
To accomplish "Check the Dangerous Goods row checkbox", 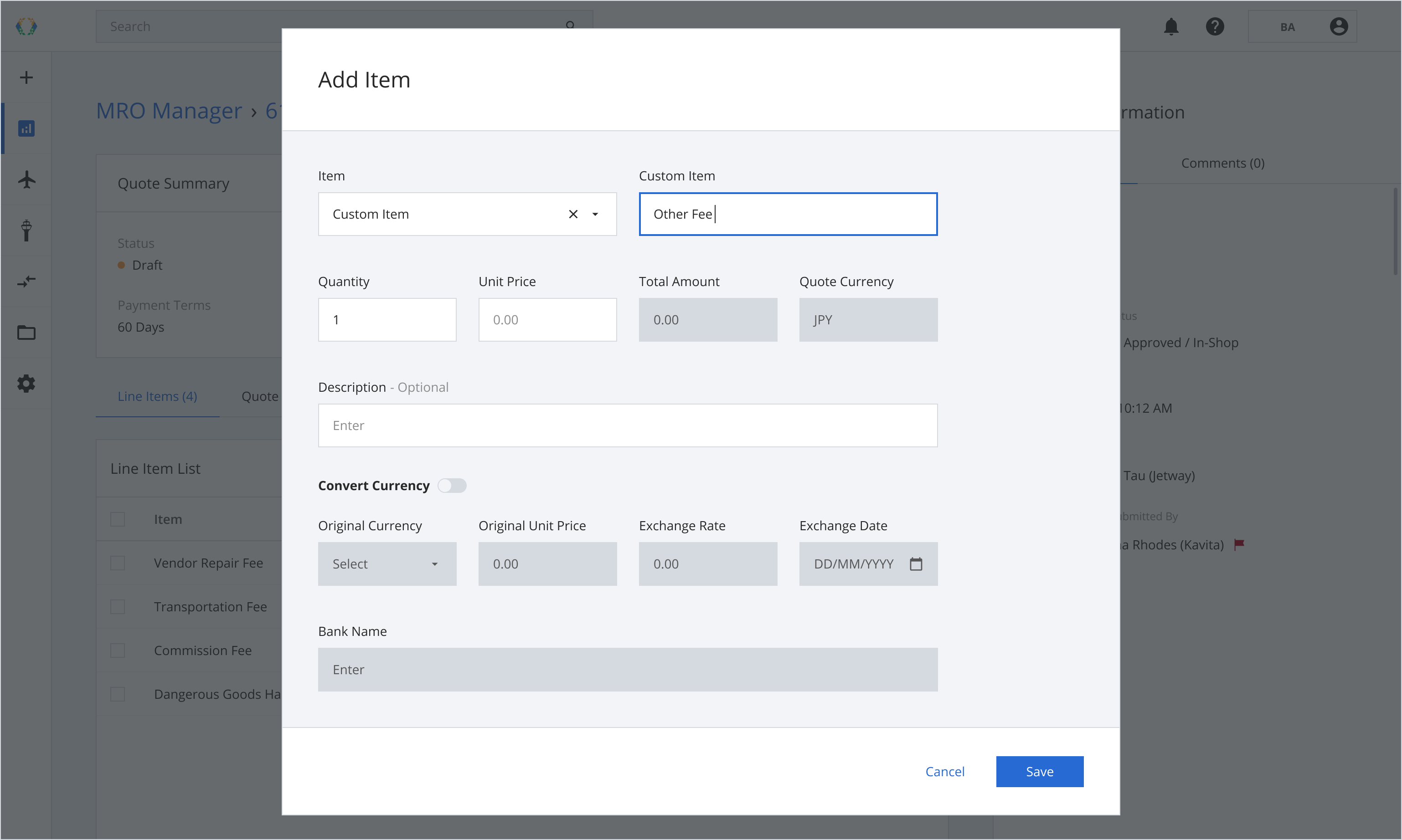I will click(117, 694).
